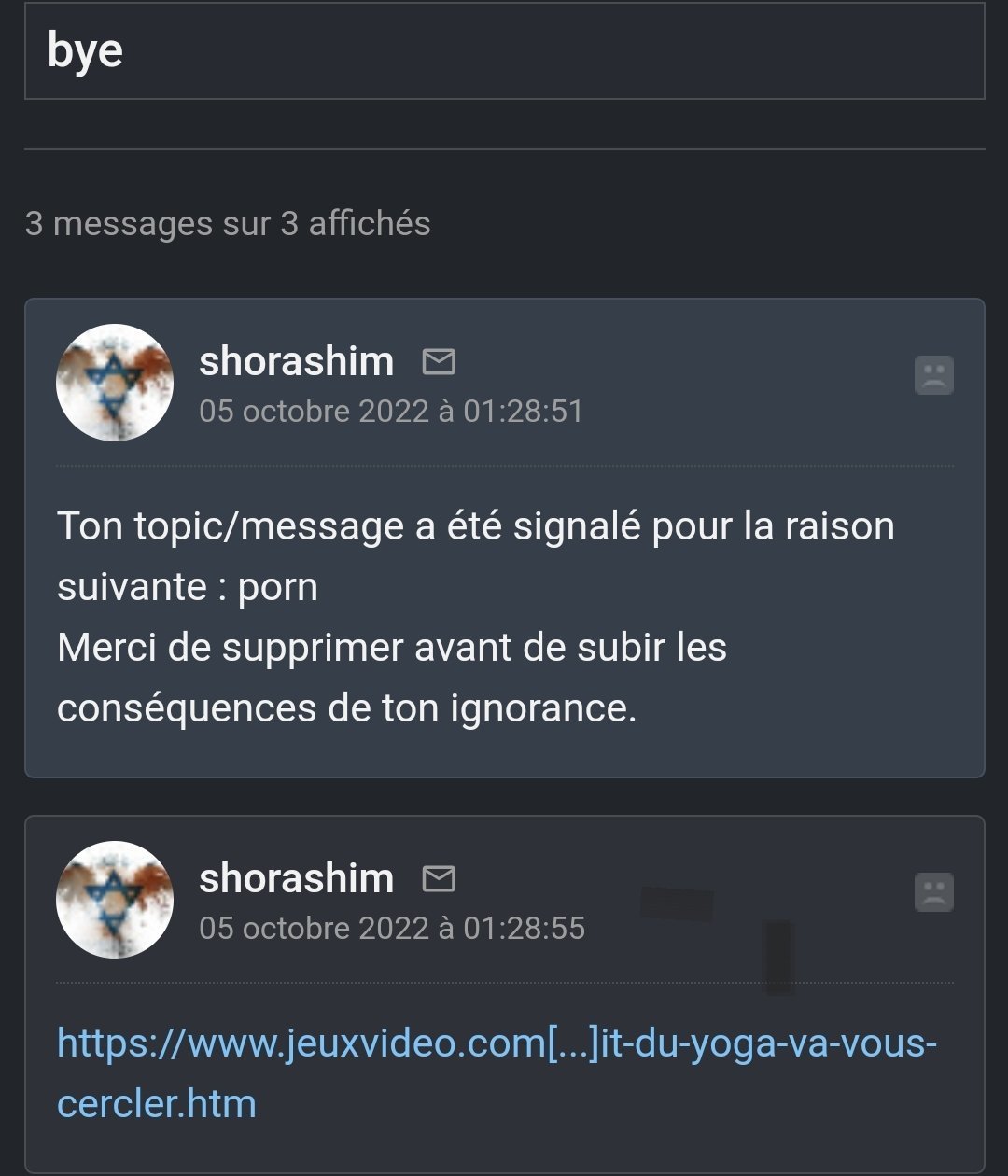The width and height of the screenshot is (1008, 1176).
Task: Click the sad face icon on second message
Action: (933, 892)
